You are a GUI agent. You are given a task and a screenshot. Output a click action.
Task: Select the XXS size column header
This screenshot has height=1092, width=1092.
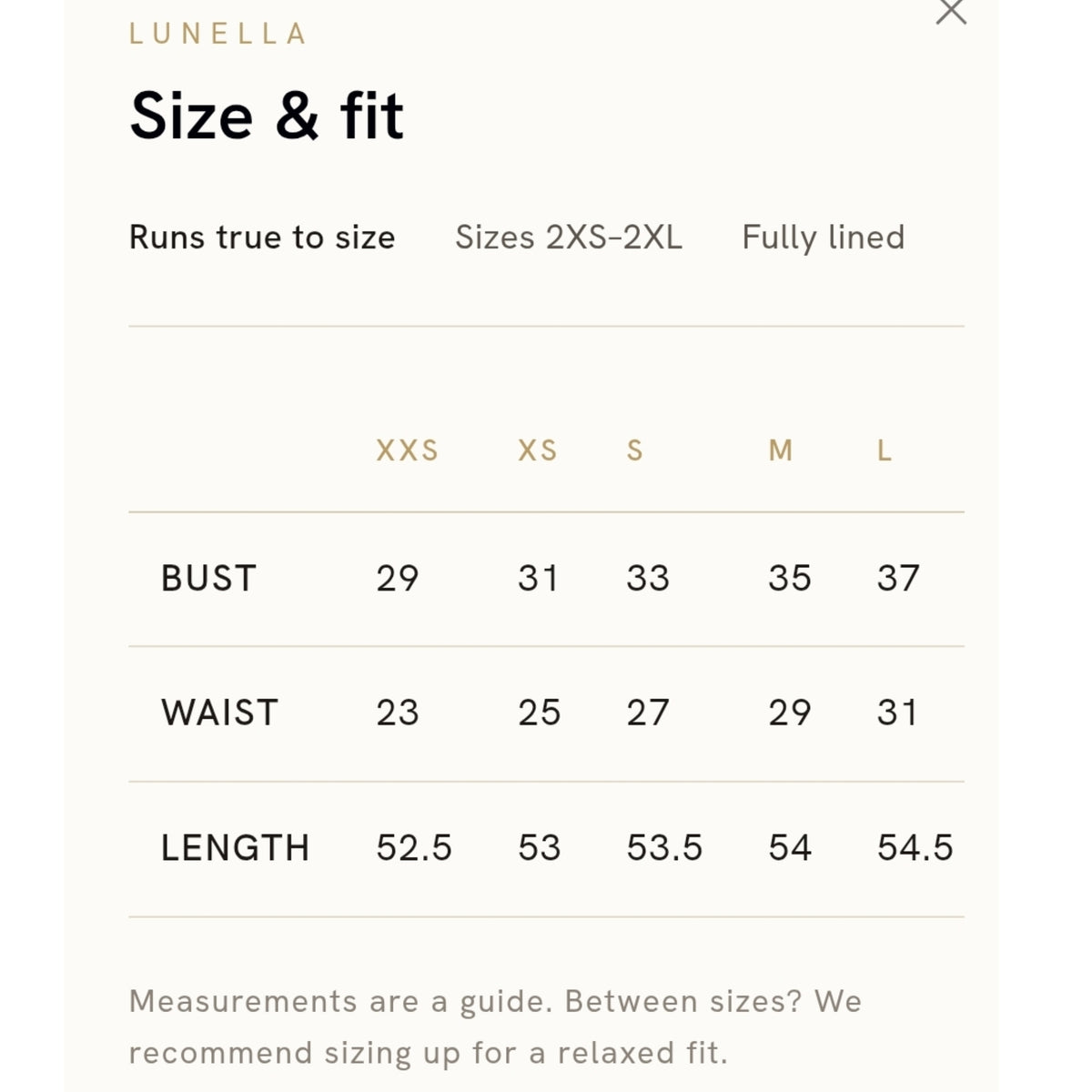(x=408, y=450)
